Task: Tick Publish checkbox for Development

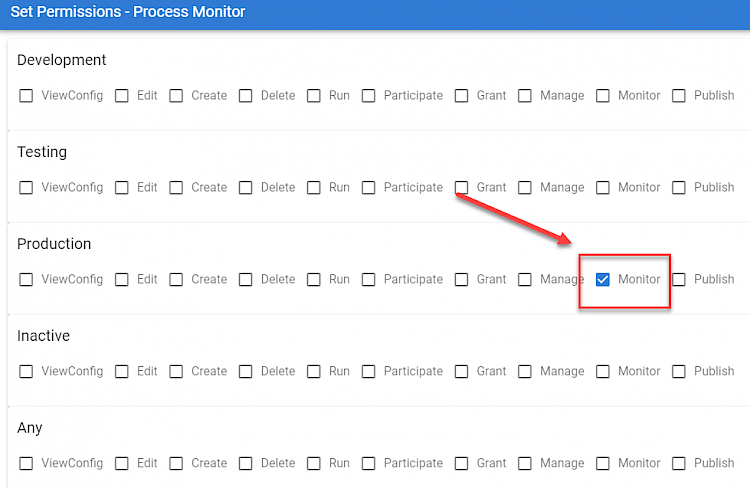Action: tap(679, 96)
